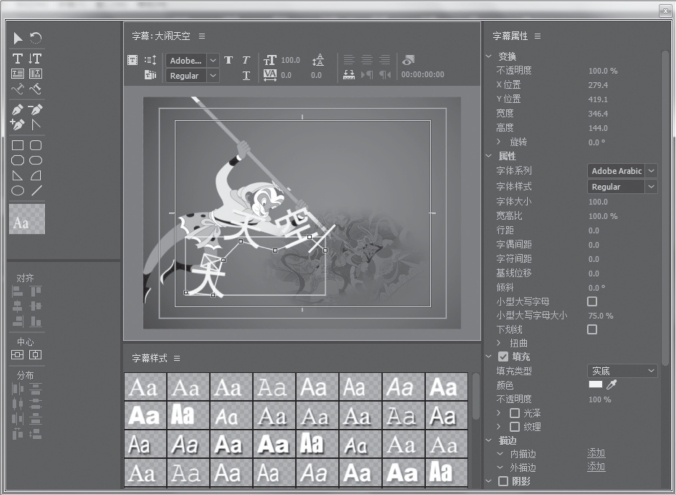Align text center in title toolbar
676x495 pixels.
click(x=367, y=60)
